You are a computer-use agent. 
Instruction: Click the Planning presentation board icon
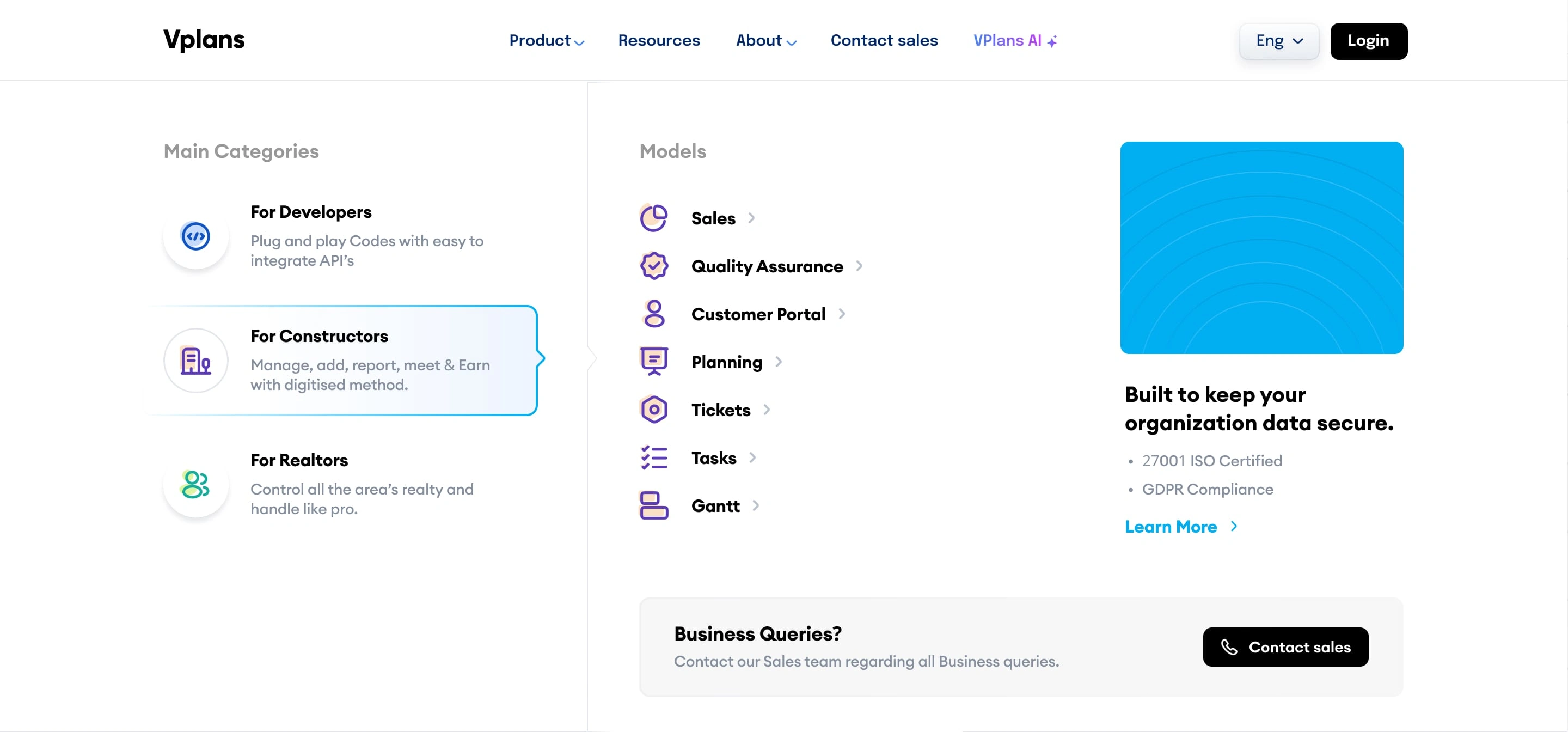click(654, 362)
